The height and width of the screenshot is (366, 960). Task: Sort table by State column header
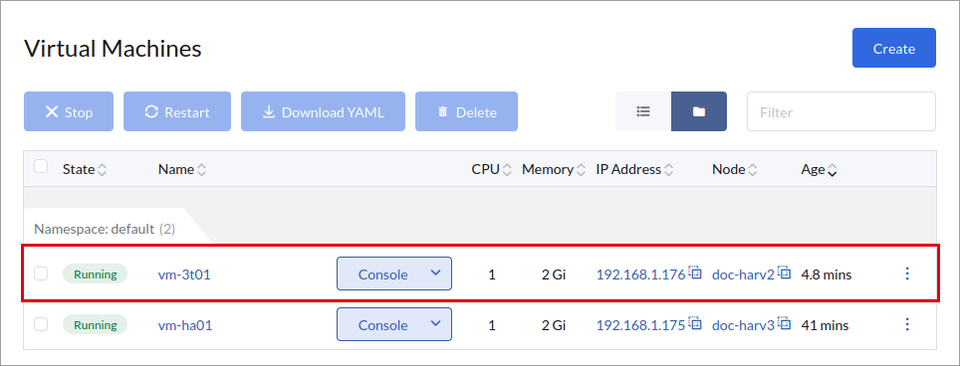(84, 170)
